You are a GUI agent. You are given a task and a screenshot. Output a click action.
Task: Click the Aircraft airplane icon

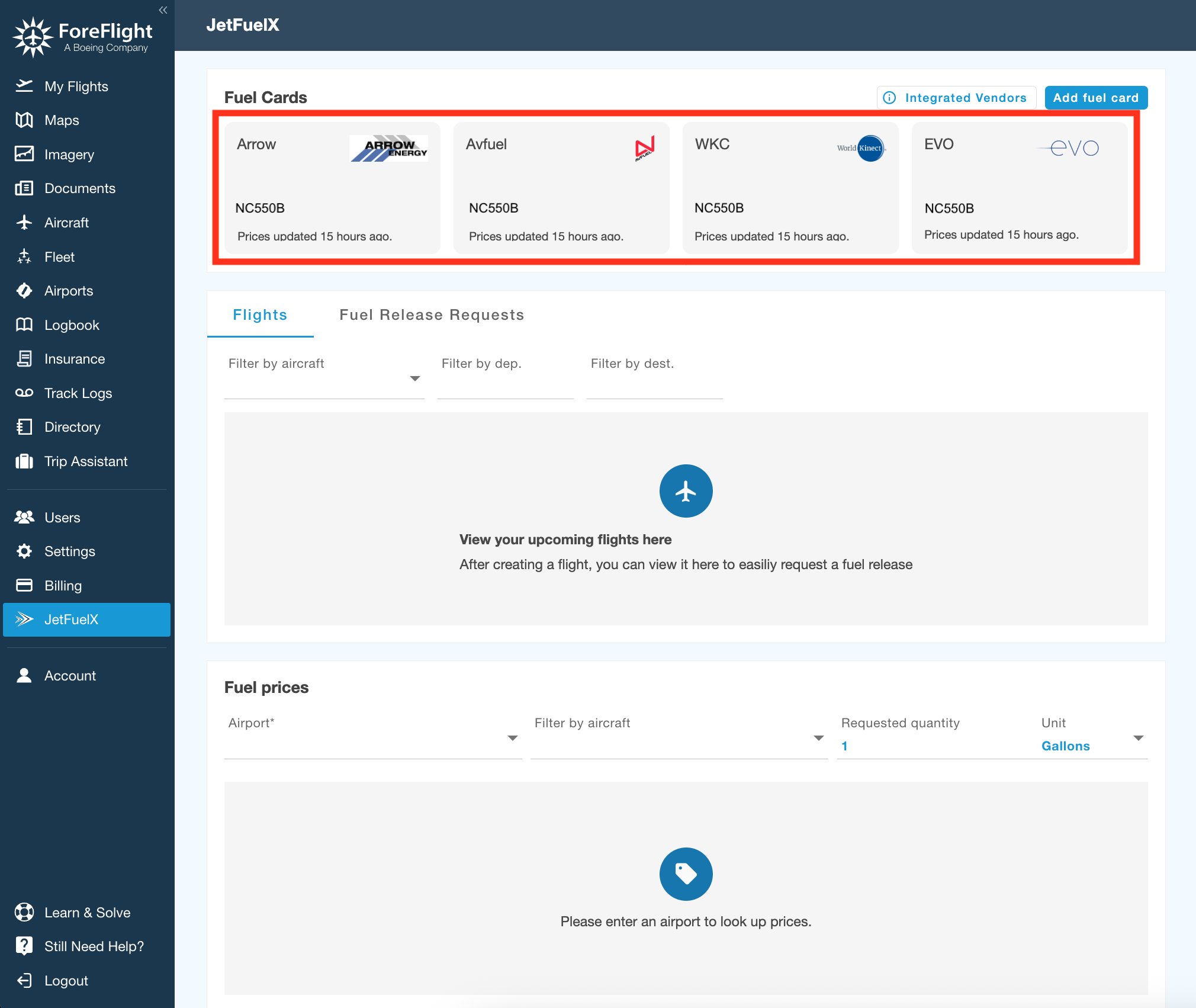pos(24,222)
